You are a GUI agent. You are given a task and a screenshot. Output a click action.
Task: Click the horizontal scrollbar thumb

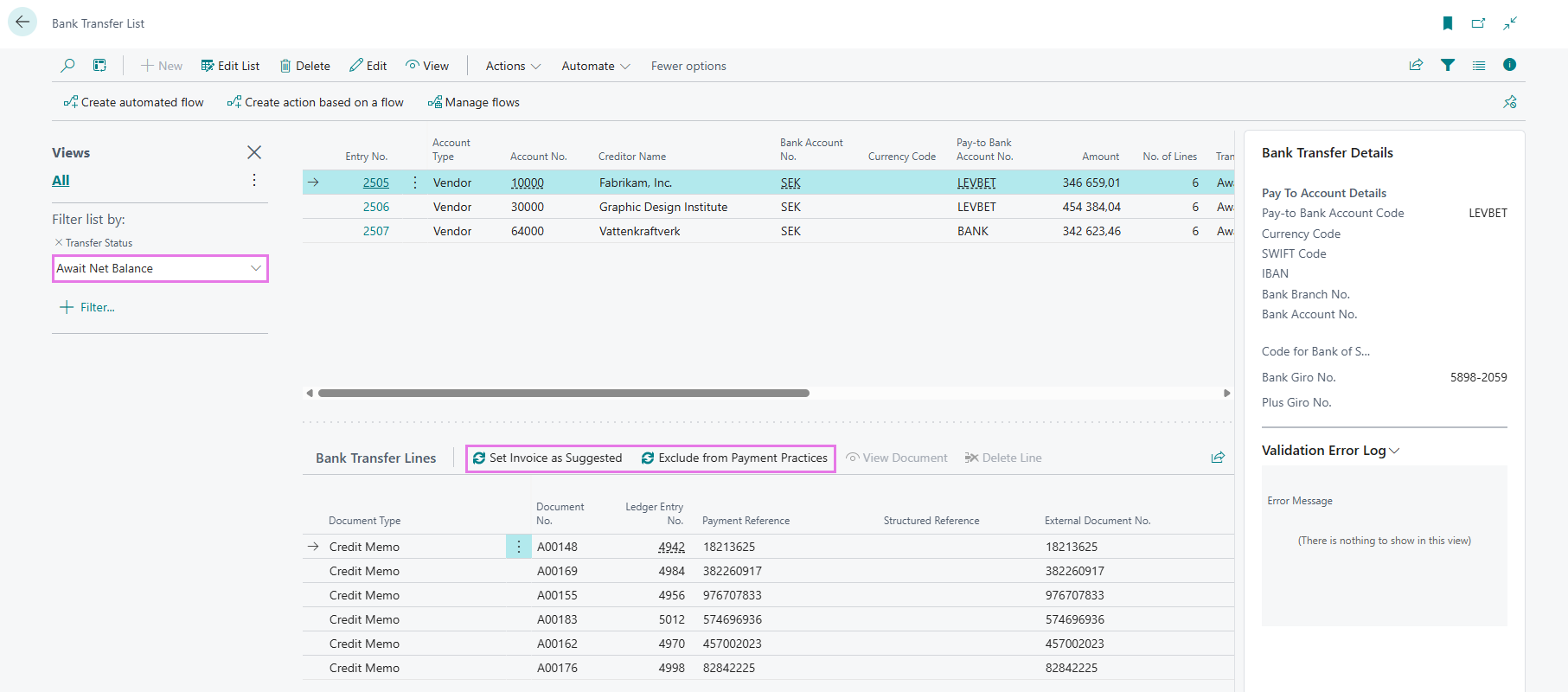click(x=564, y=393)
